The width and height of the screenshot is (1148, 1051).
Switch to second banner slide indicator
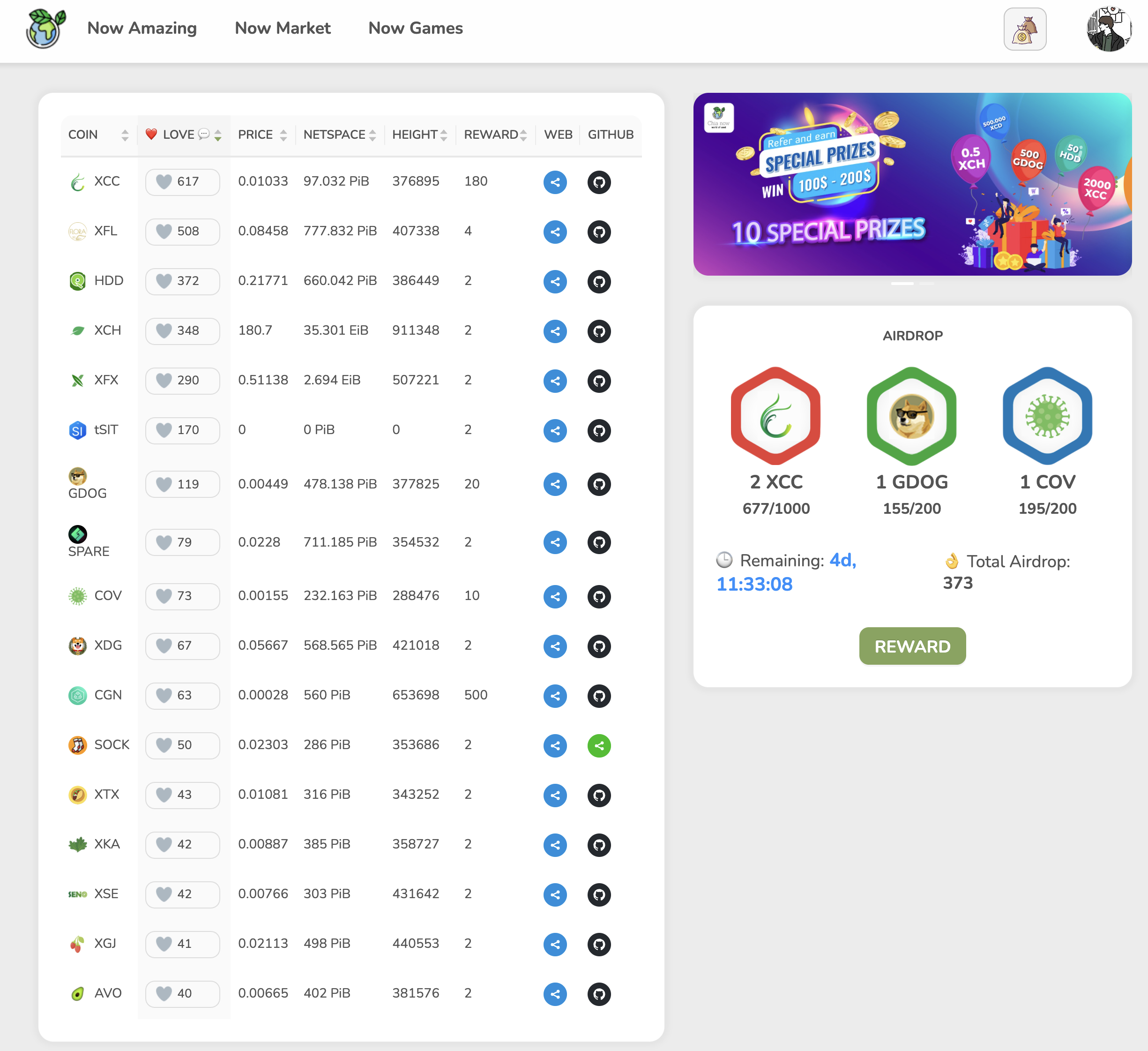[x=926, y=284]
